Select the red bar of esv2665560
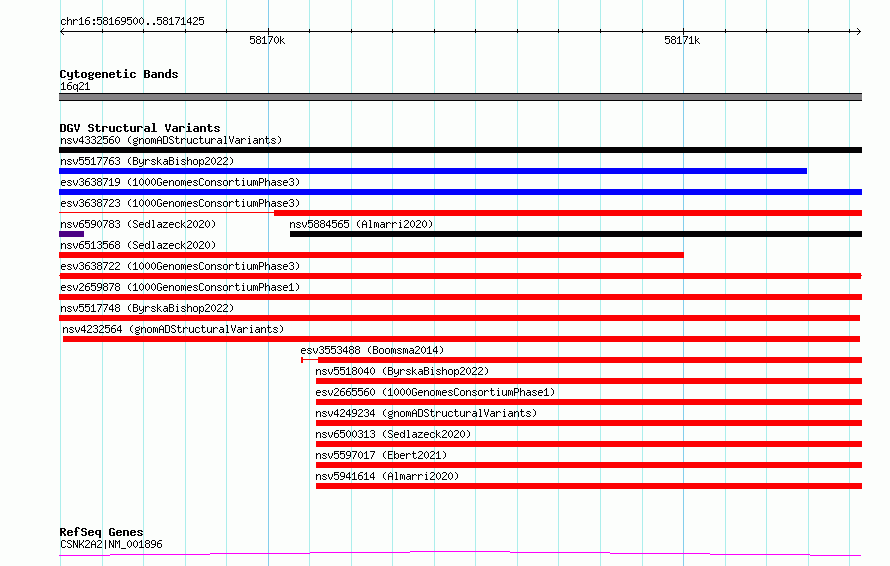 589,402
